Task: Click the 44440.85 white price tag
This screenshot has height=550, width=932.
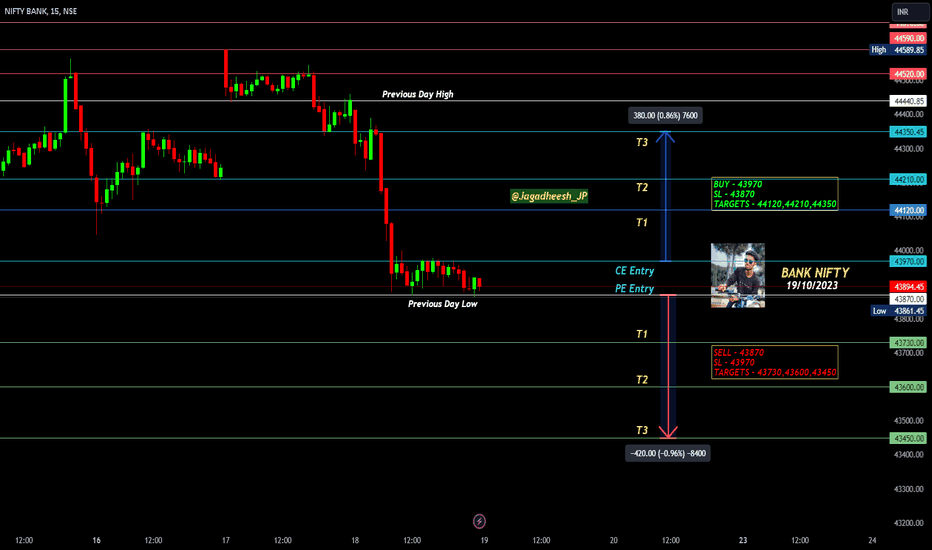Action: click(908, 101)
